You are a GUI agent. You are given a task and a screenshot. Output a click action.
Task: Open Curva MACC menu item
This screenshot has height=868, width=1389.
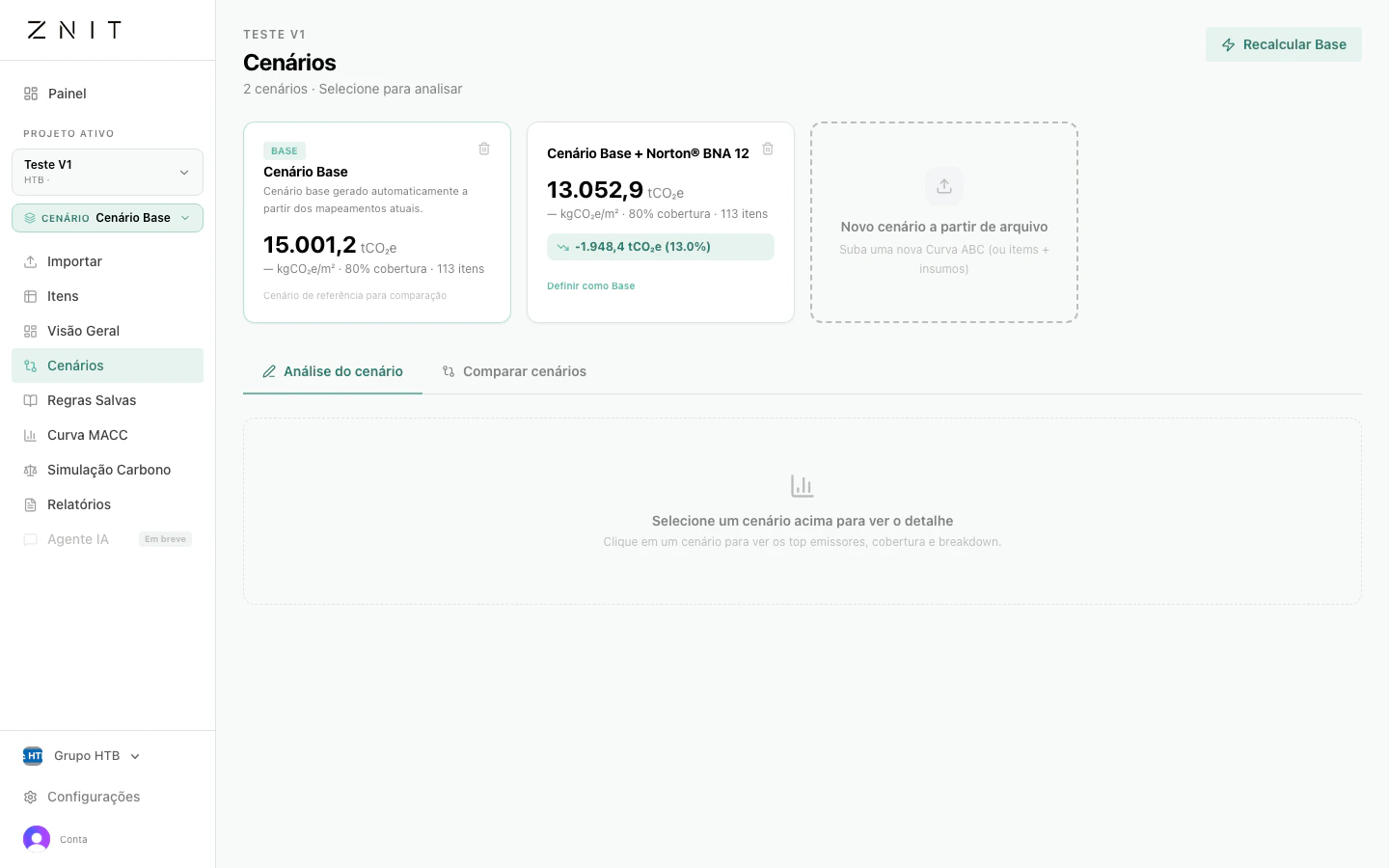(x=107, y=435)
